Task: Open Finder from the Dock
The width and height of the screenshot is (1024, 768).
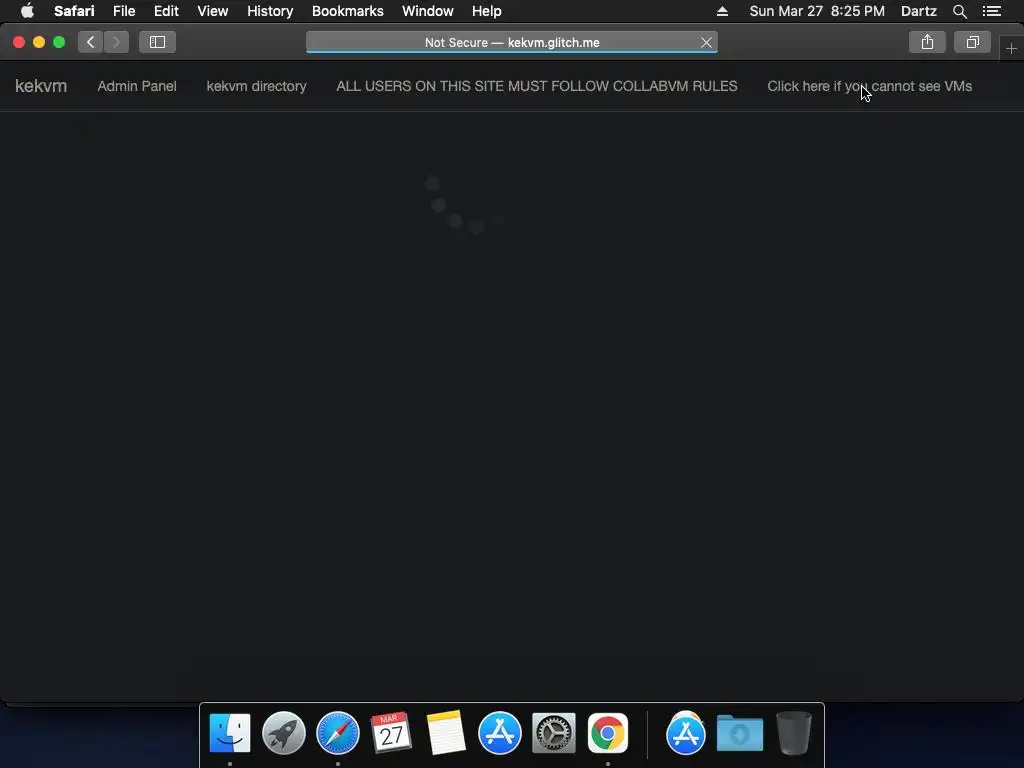Action: (x=230, y=733)
